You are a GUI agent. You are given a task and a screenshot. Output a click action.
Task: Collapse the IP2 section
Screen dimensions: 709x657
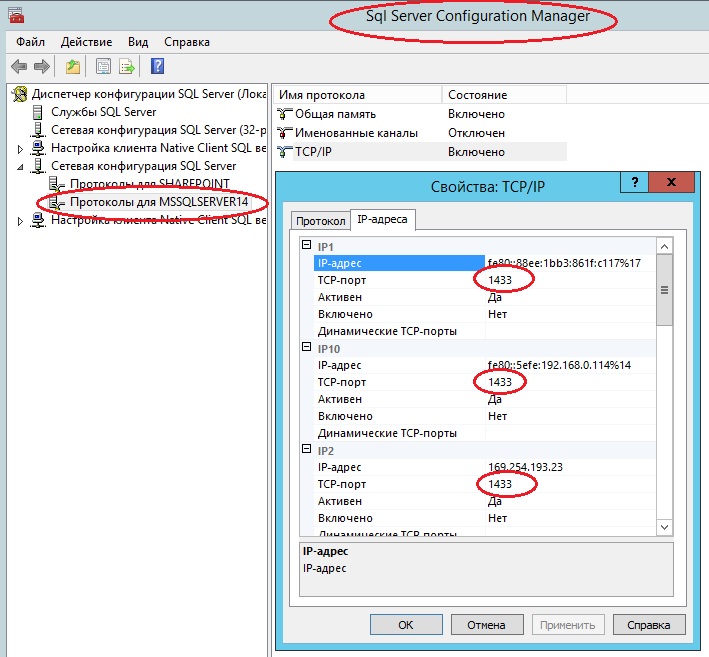307,449
